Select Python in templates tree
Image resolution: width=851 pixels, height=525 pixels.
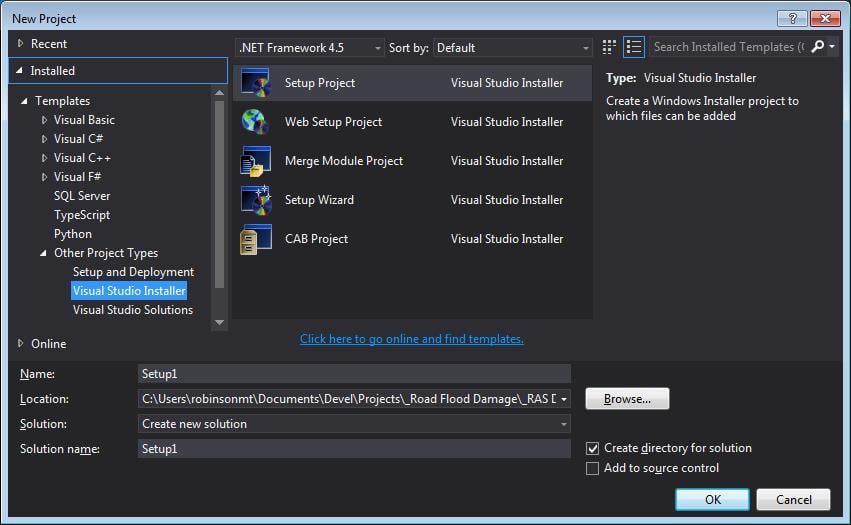click(73, 234)
